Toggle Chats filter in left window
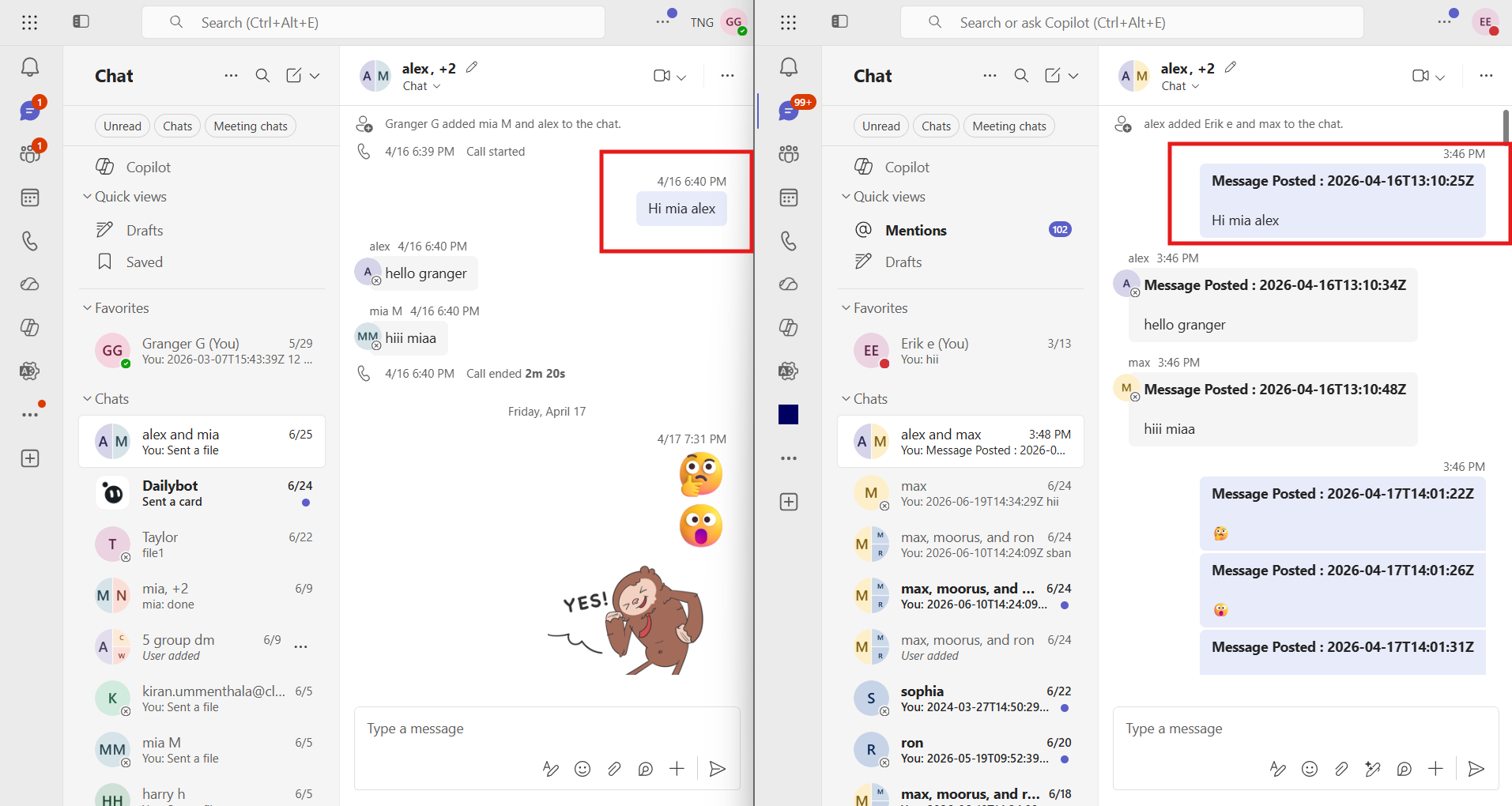 pos(178,126)
